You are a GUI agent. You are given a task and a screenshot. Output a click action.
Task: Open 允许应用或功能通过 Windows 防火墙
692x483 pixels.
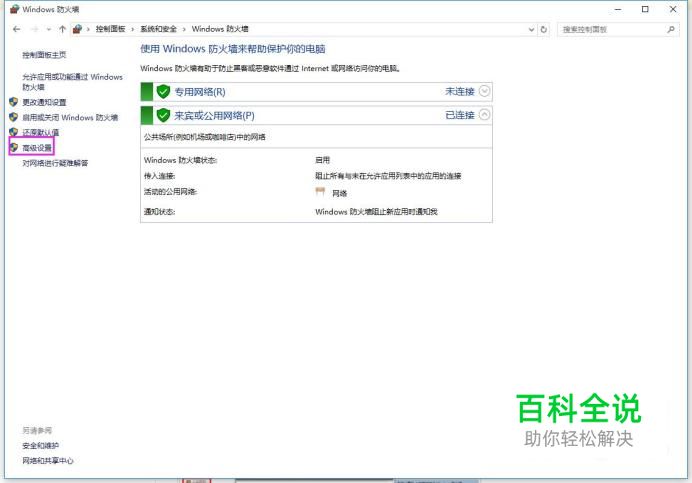point(72,82)
